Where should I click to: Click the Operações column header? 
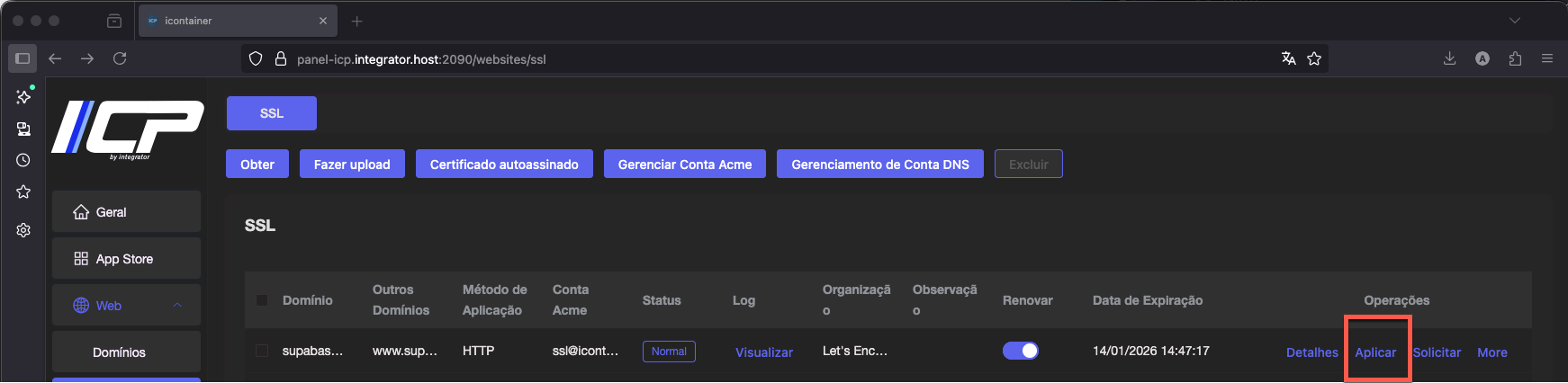coord(1397,300)
